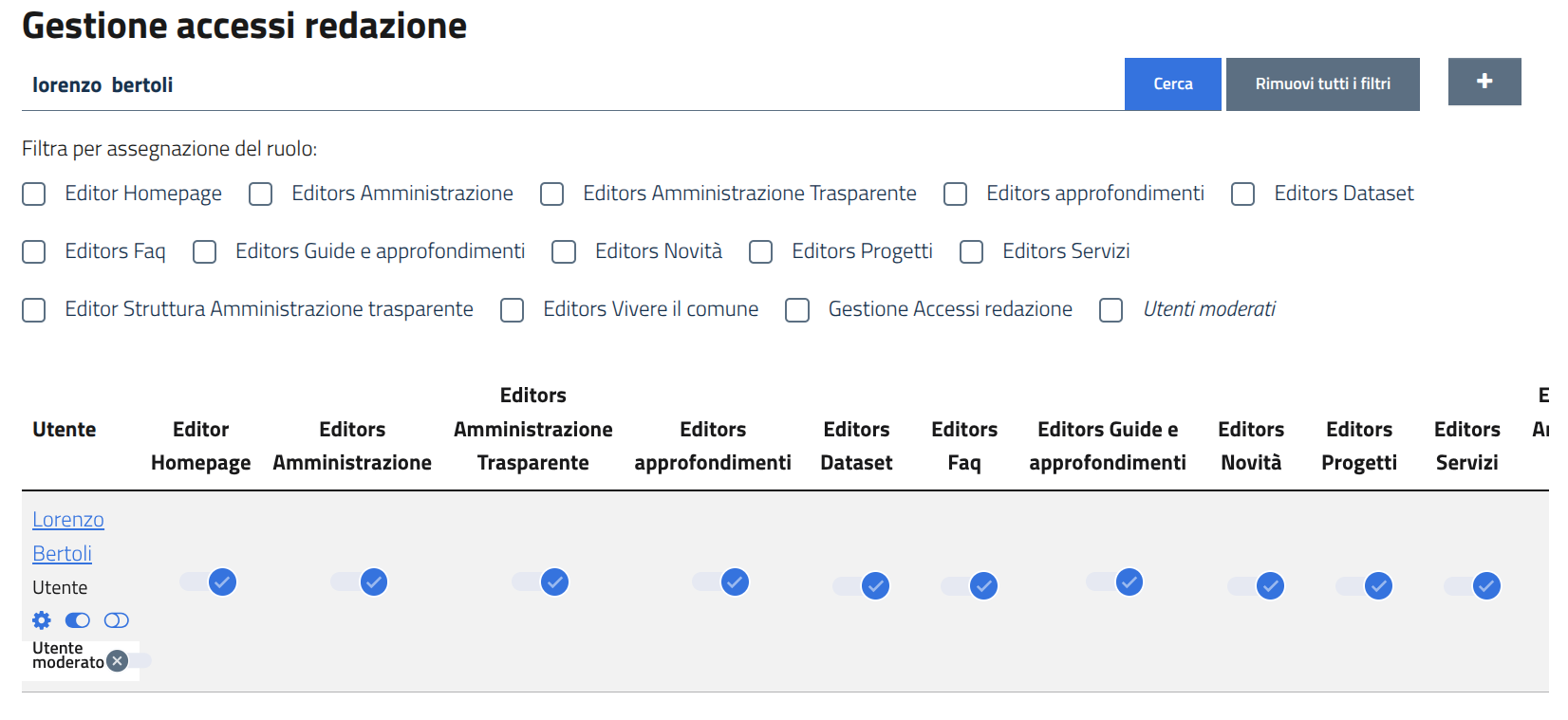Viewport: 1568px width, 720px height.
Task: Toggle the Utente moderato switch
Action: [126, 661]
